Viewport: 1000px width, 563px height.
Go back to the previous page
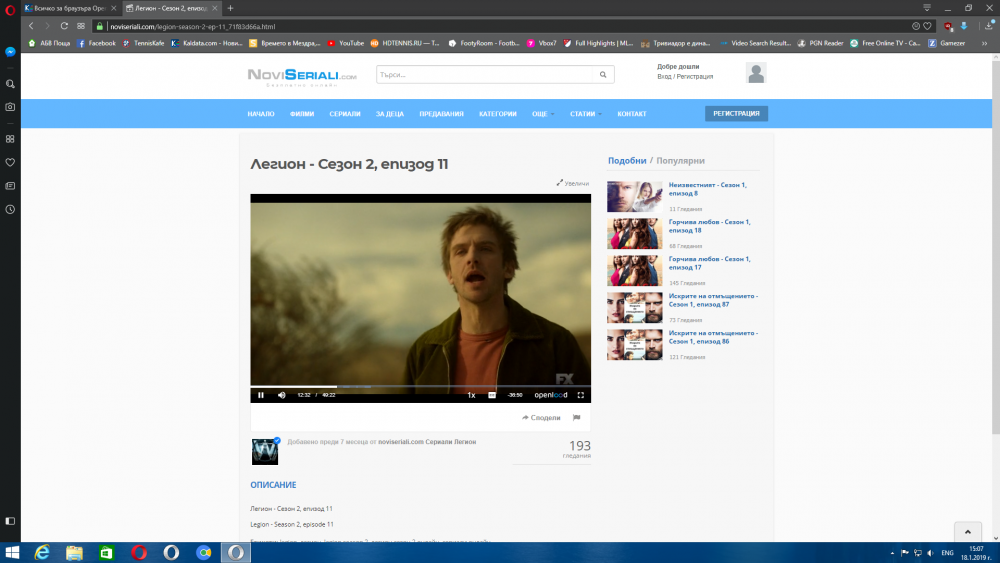[31, 26]
